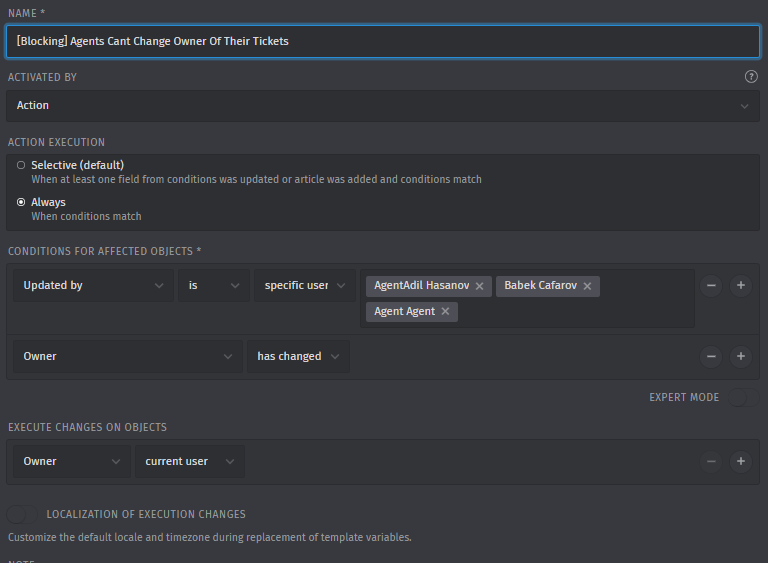768x563 pixels.
Task: Open the Activated By Action dropdown
Action: (383, 105)
